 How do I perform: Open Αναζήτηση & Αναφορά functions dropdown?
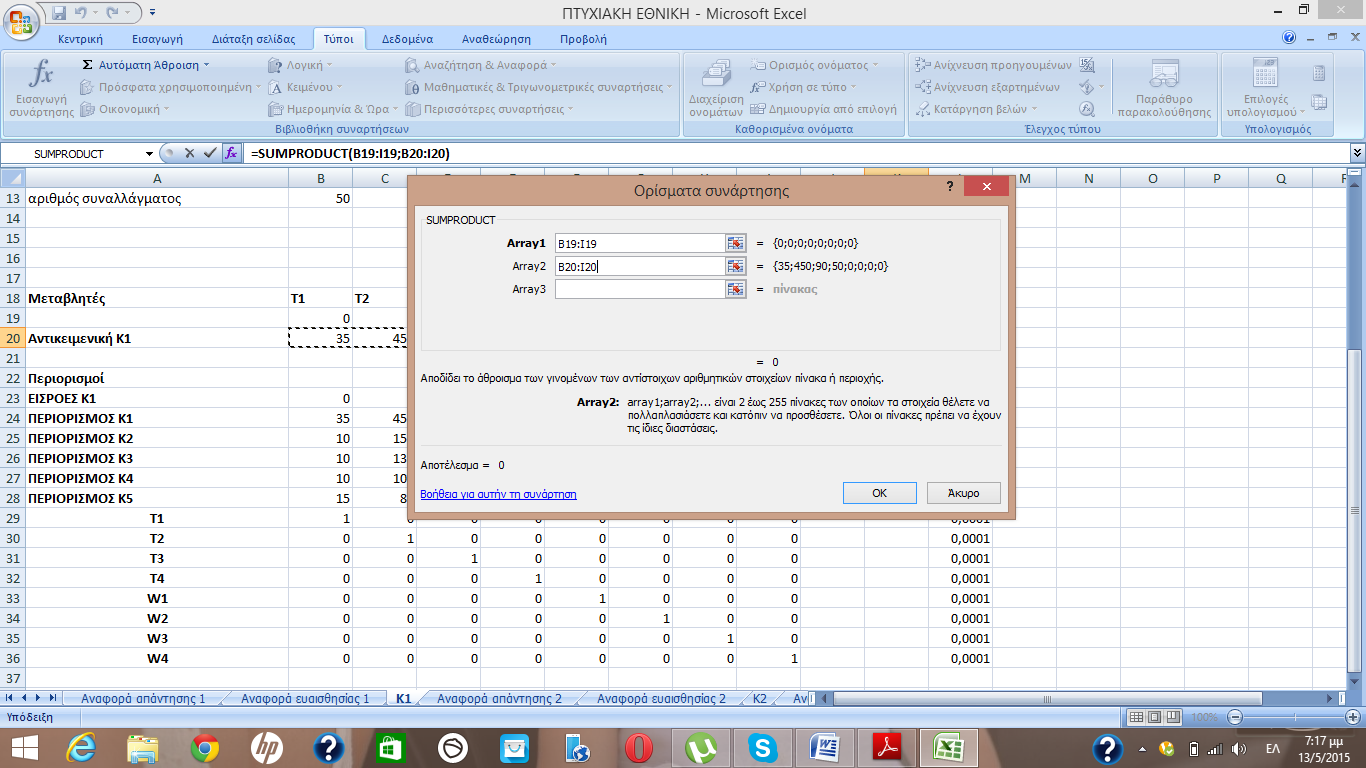482,65
